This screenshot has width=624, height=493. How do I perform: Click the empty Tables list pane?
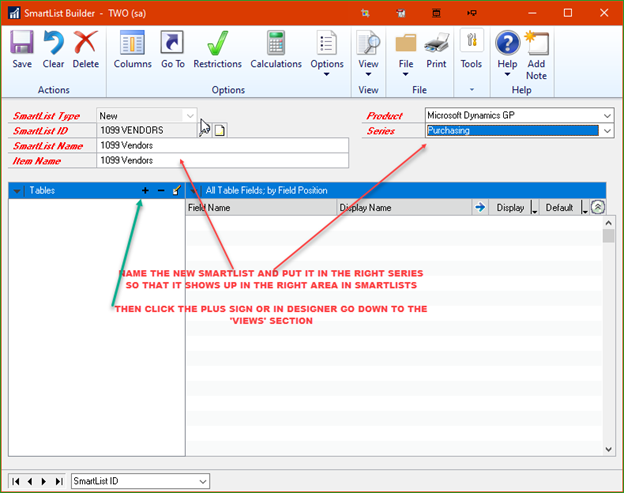tap(97, 327)
